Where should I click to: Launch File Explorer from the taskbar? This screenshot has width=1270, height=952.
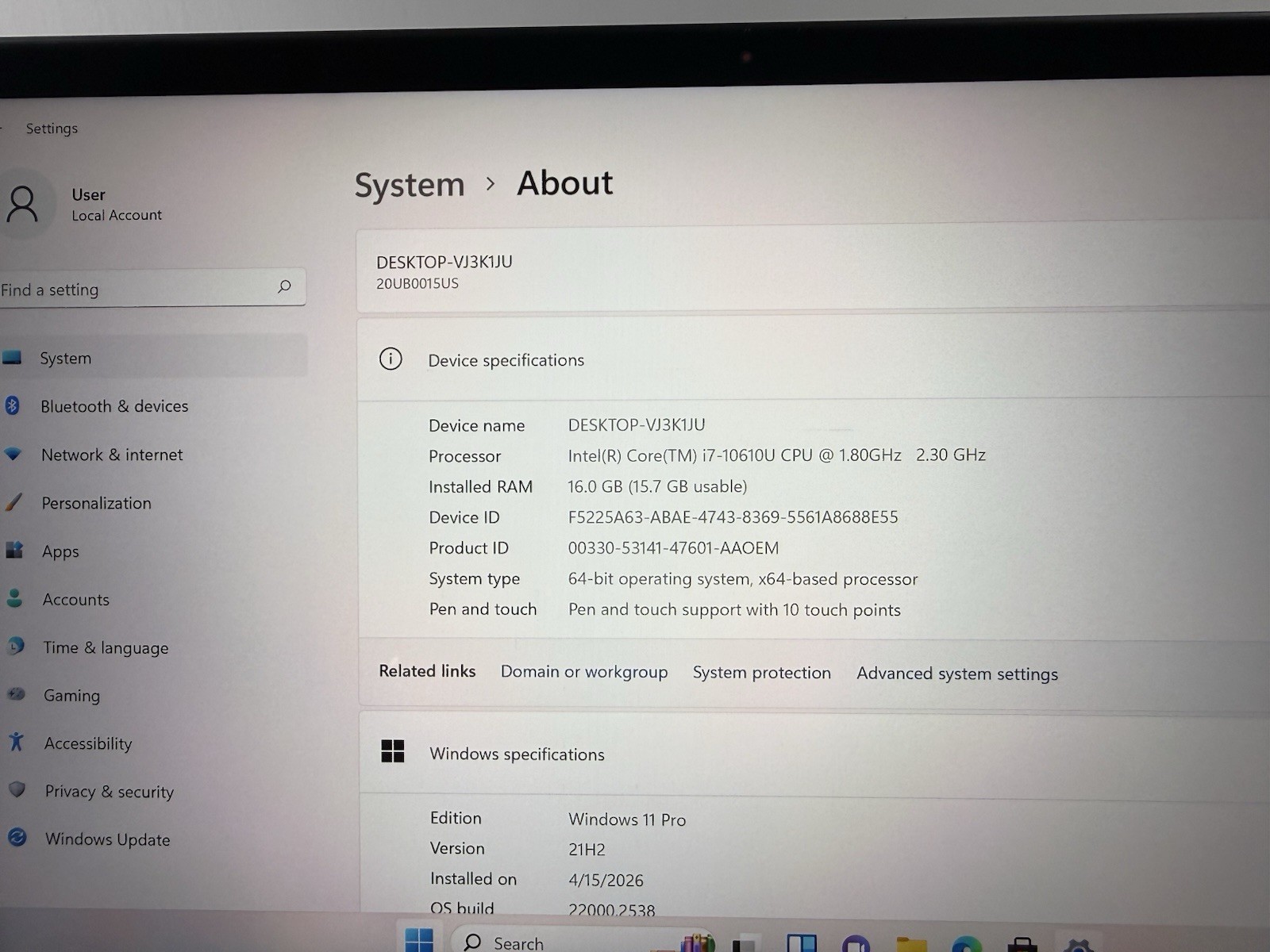(x=911, y=944)
